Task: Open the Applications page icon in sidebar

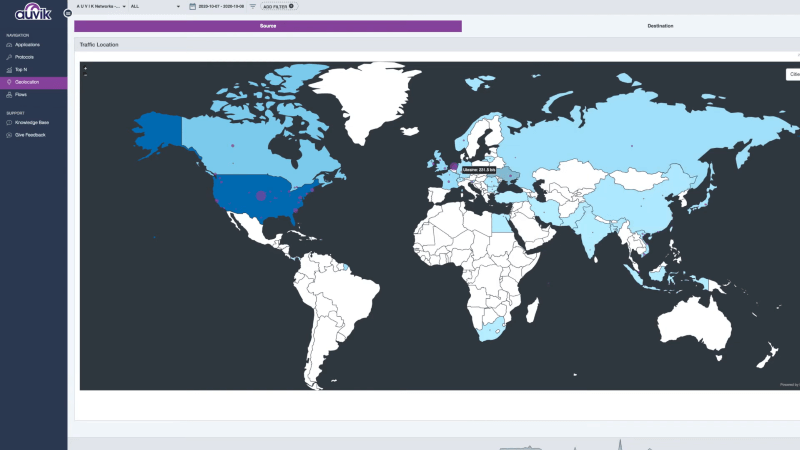Action: tap(9, 45)
